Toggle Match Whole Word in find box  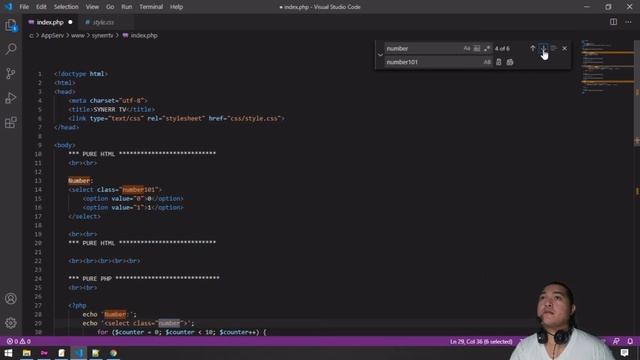(x=477, y=48)
